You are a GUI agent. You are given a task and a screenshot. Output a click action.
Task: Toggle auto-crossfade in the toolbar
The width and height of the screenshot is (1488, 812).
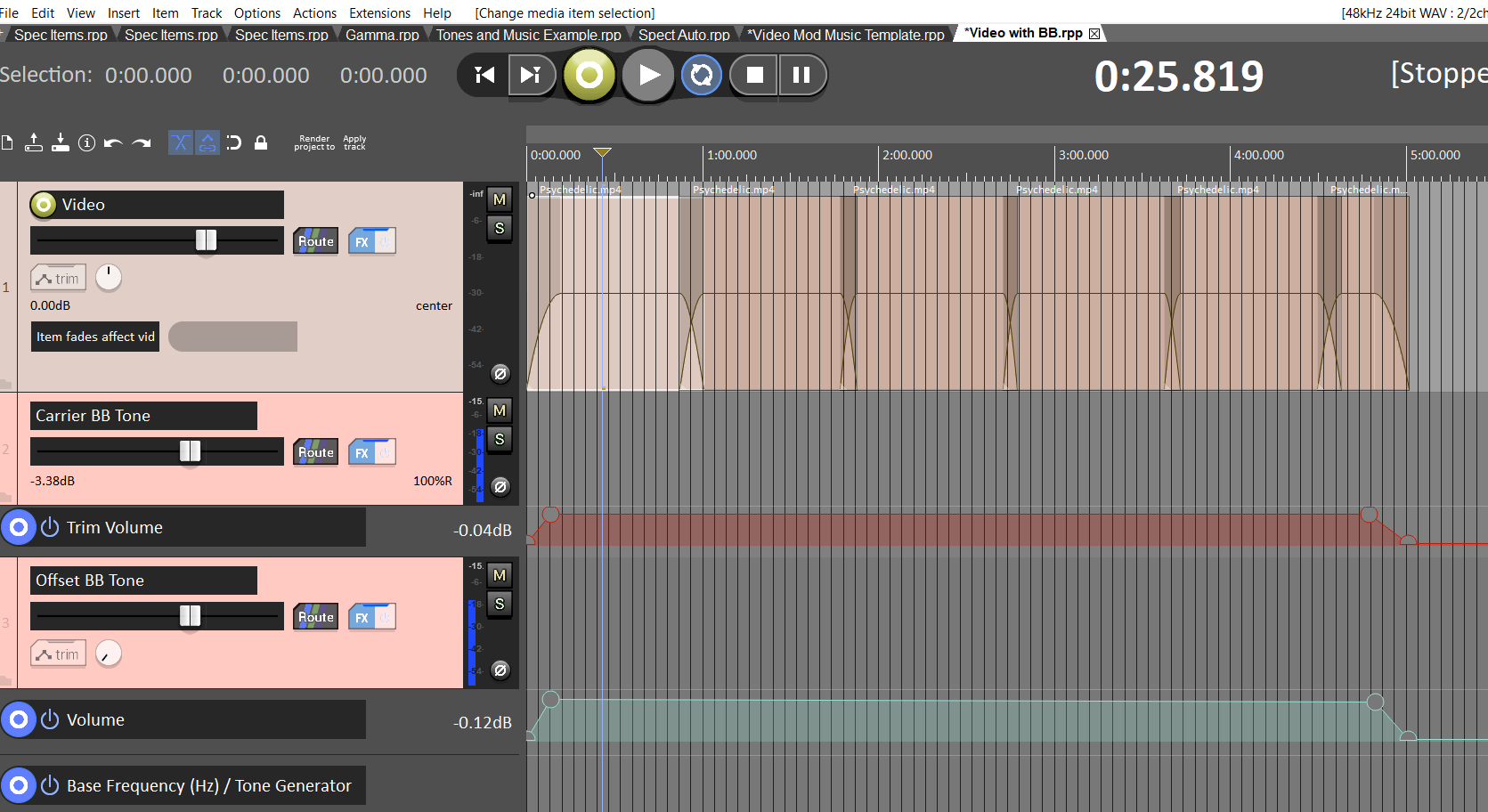click(x=181, y=142)
